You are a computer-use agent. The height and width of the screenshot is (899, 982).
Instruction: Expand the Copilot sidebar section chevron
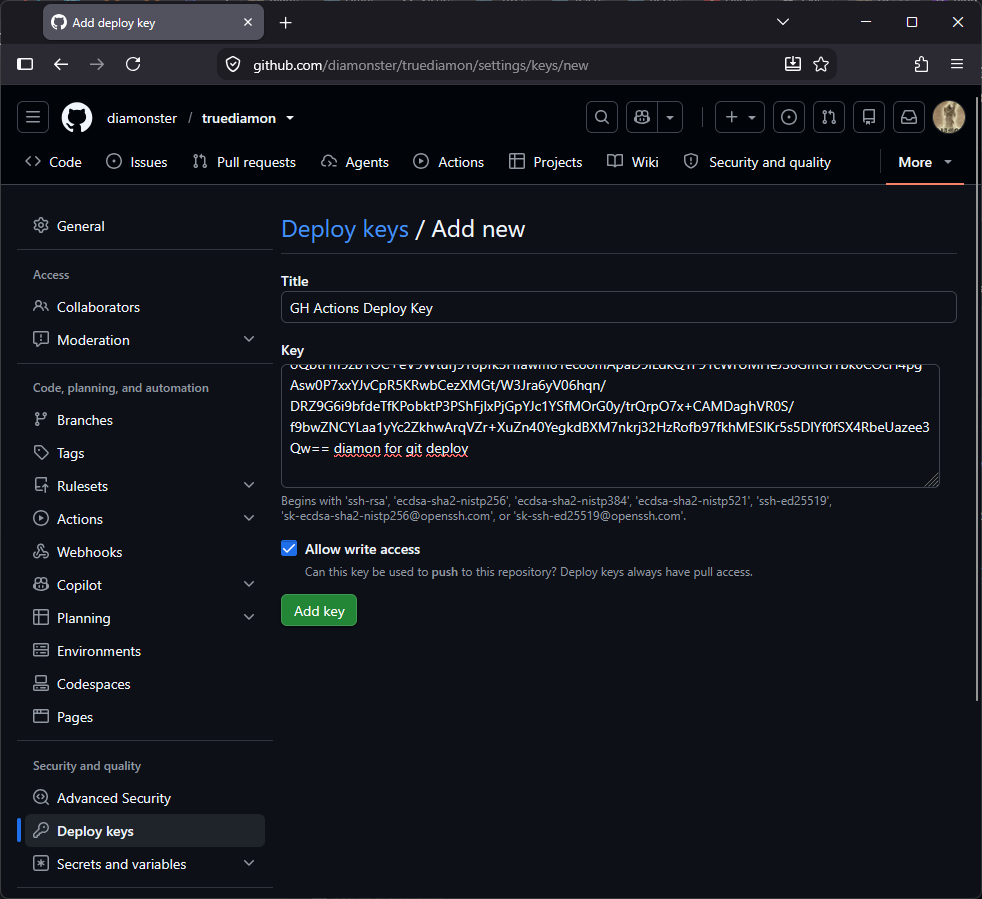point(249,585)
